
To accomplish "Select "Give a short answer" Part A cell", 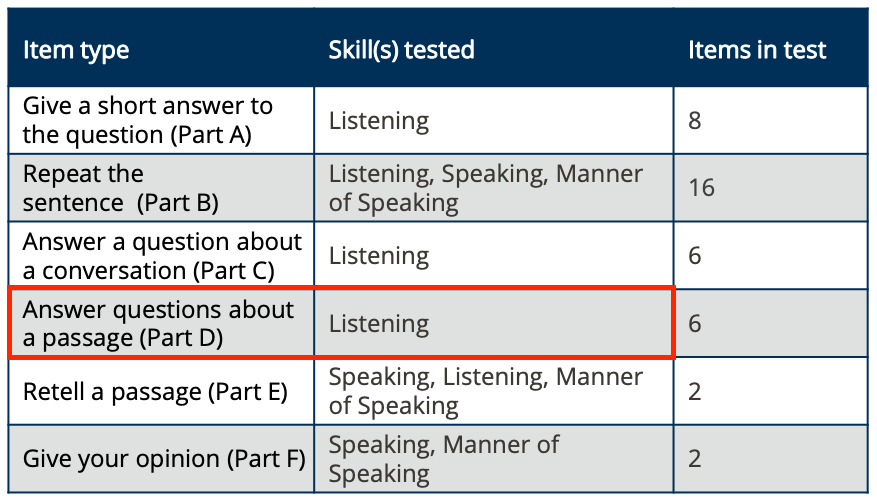I will [148, 120].
